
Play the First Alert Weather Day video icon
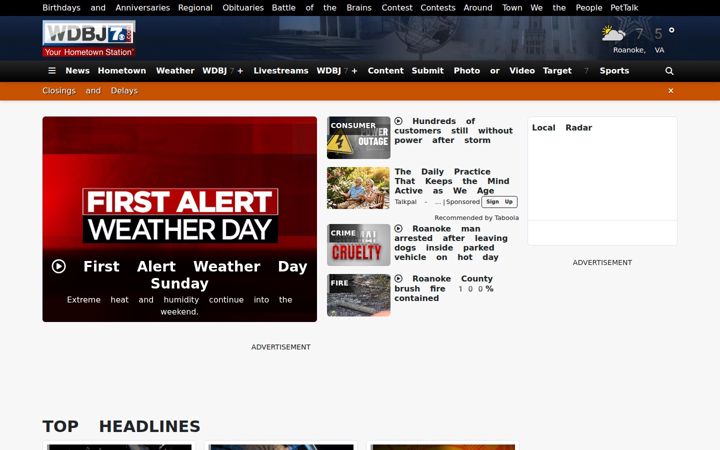click(x=59, y=266)
